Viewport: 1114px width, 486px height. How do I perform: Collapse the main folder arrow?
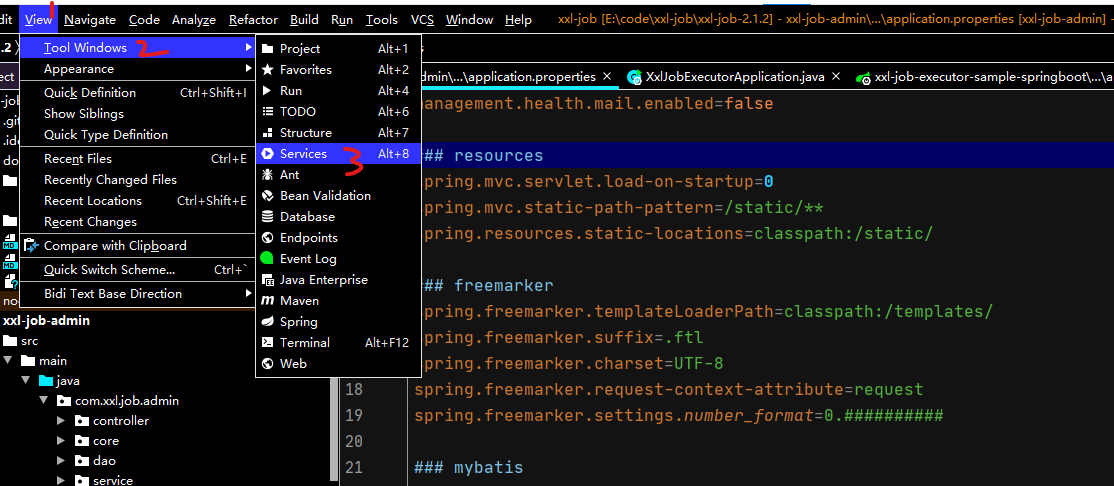8,361
